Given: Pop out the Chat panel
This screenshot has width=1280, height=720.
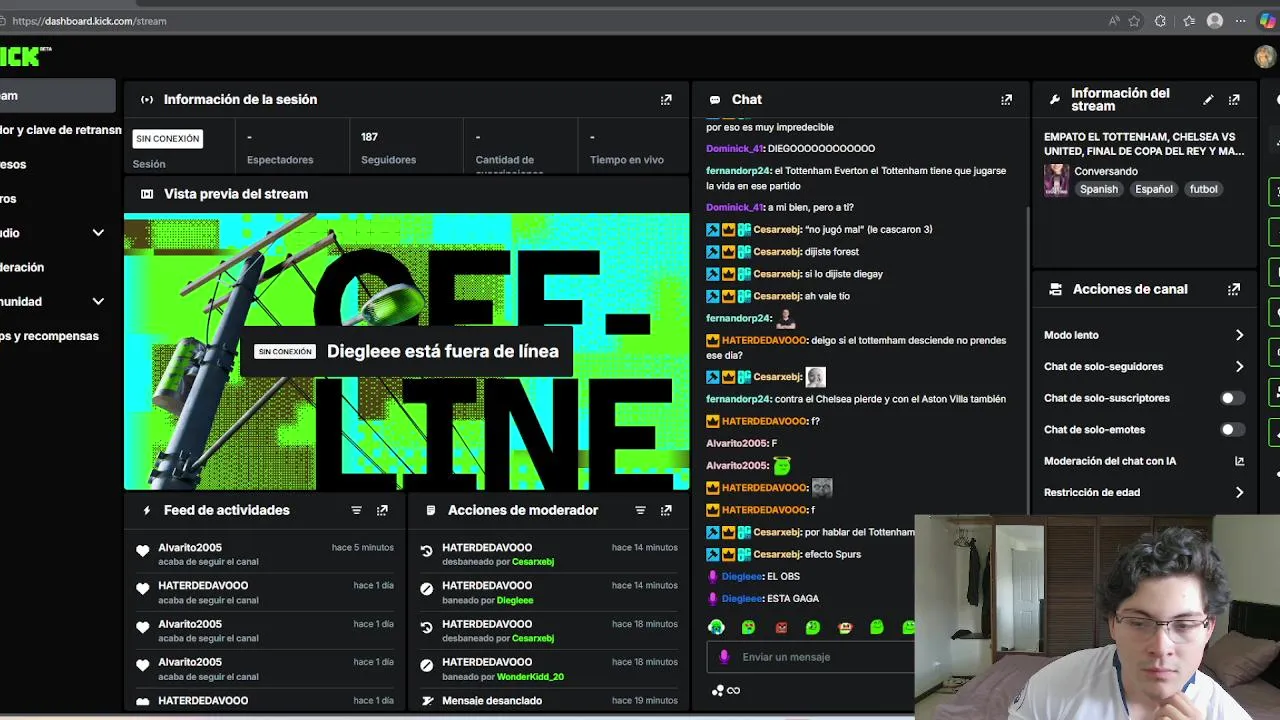Looking at the screenshot, I should [x=1006, y=100].
